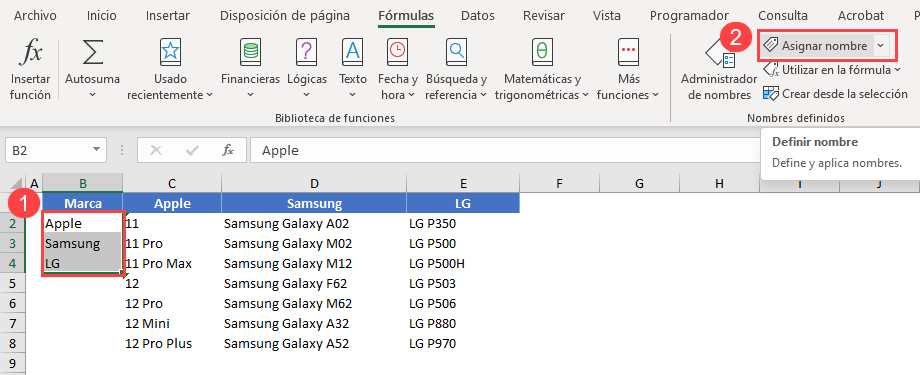Open the Archivo tab
Screen dimensions: 920x375
35,16
